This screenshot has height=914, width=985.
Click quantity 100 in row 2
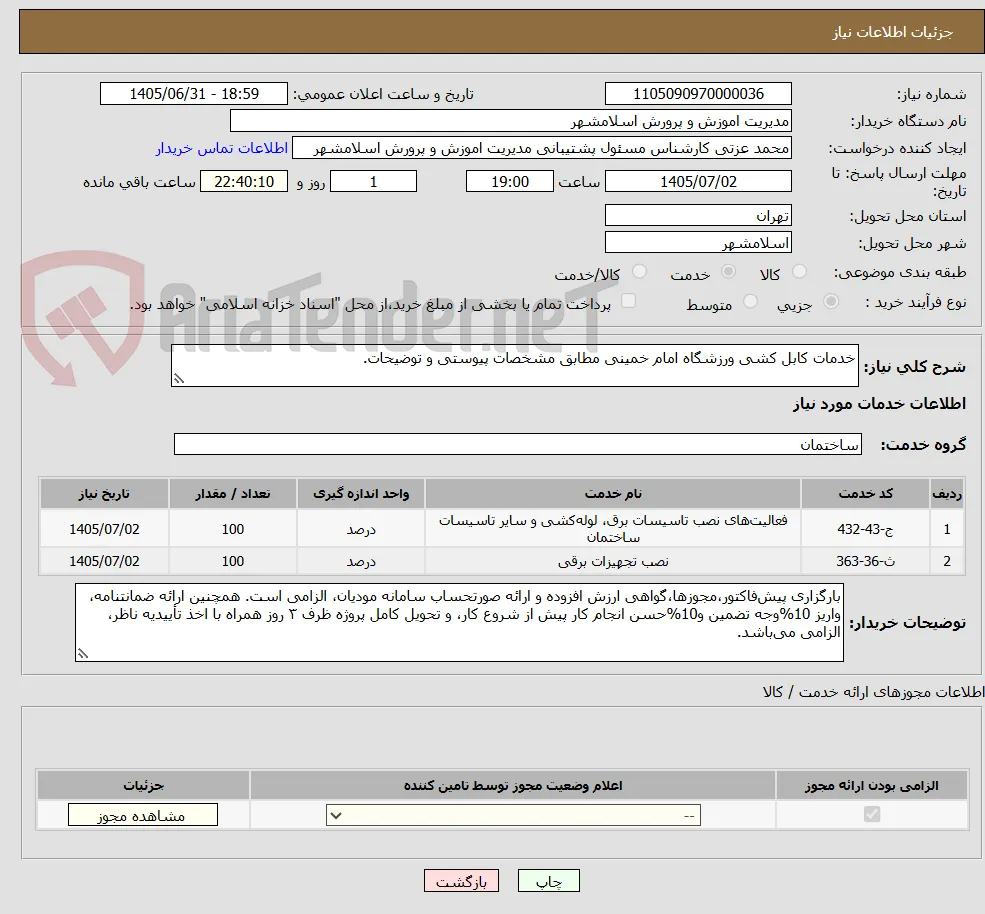click(232, 561)
